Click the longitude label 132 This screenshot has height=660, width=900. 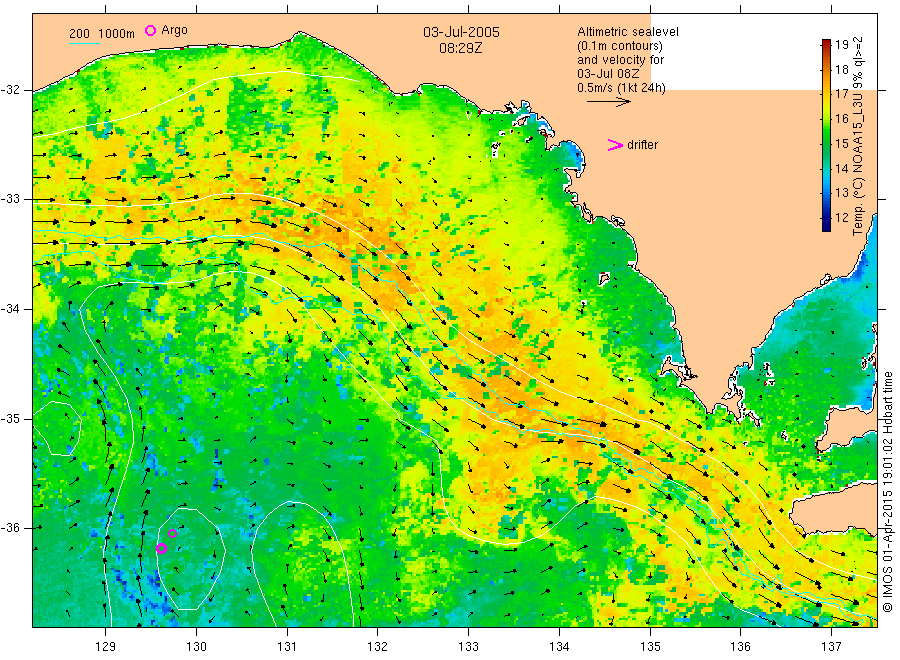[x=378, y=647]
